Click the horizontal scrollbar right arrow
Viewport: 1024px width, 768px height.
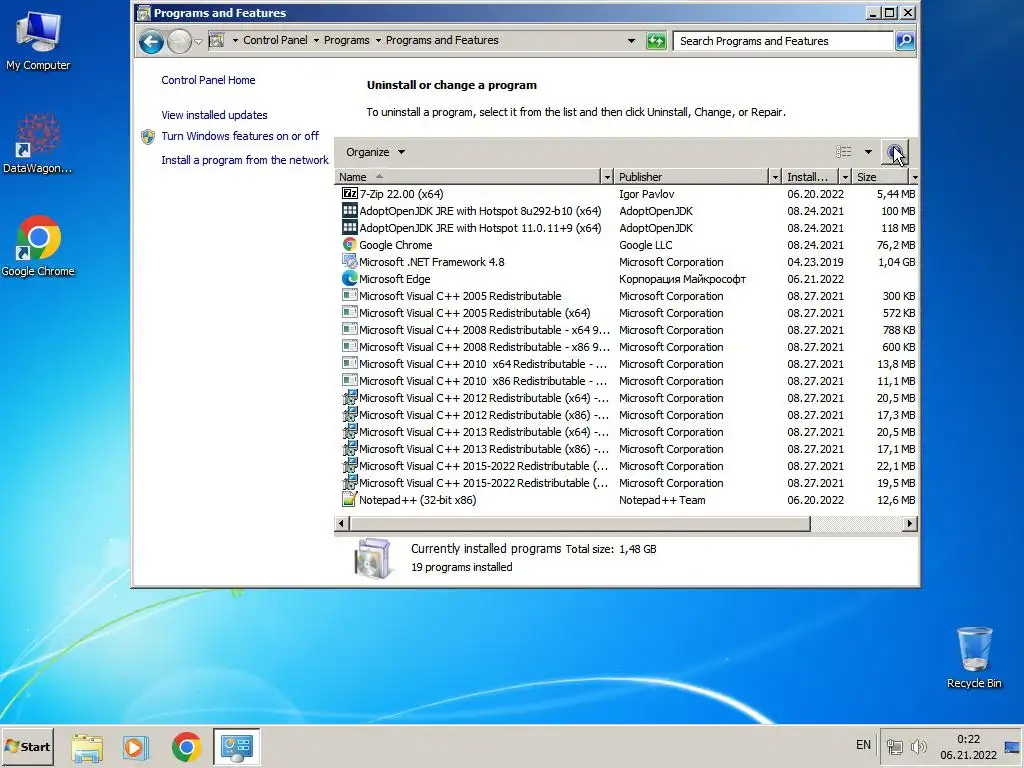pyautogui.click(x=910, y=524)
